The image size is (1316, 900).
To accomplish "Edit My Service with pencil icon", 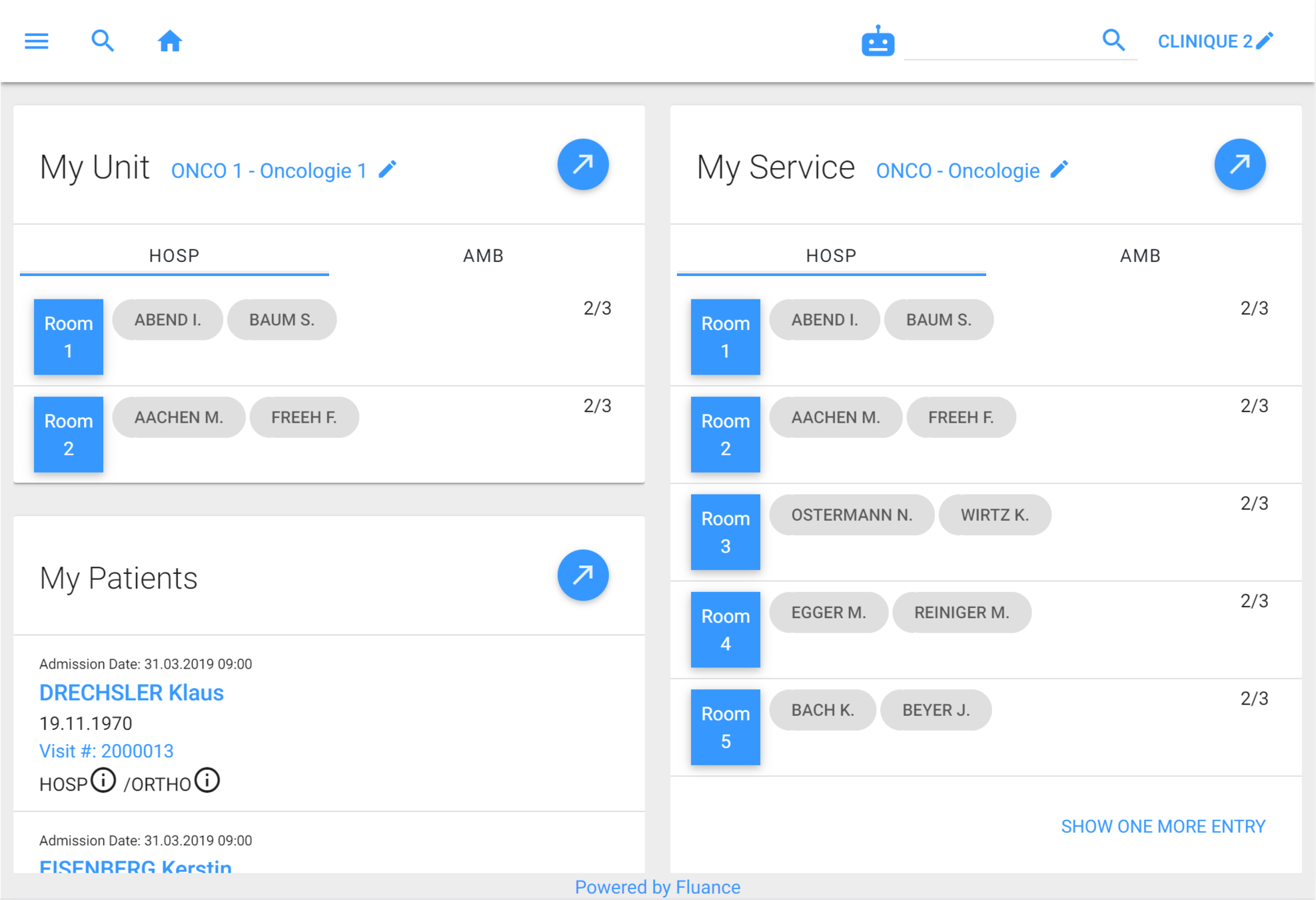I will click(x=1059, y=170).
